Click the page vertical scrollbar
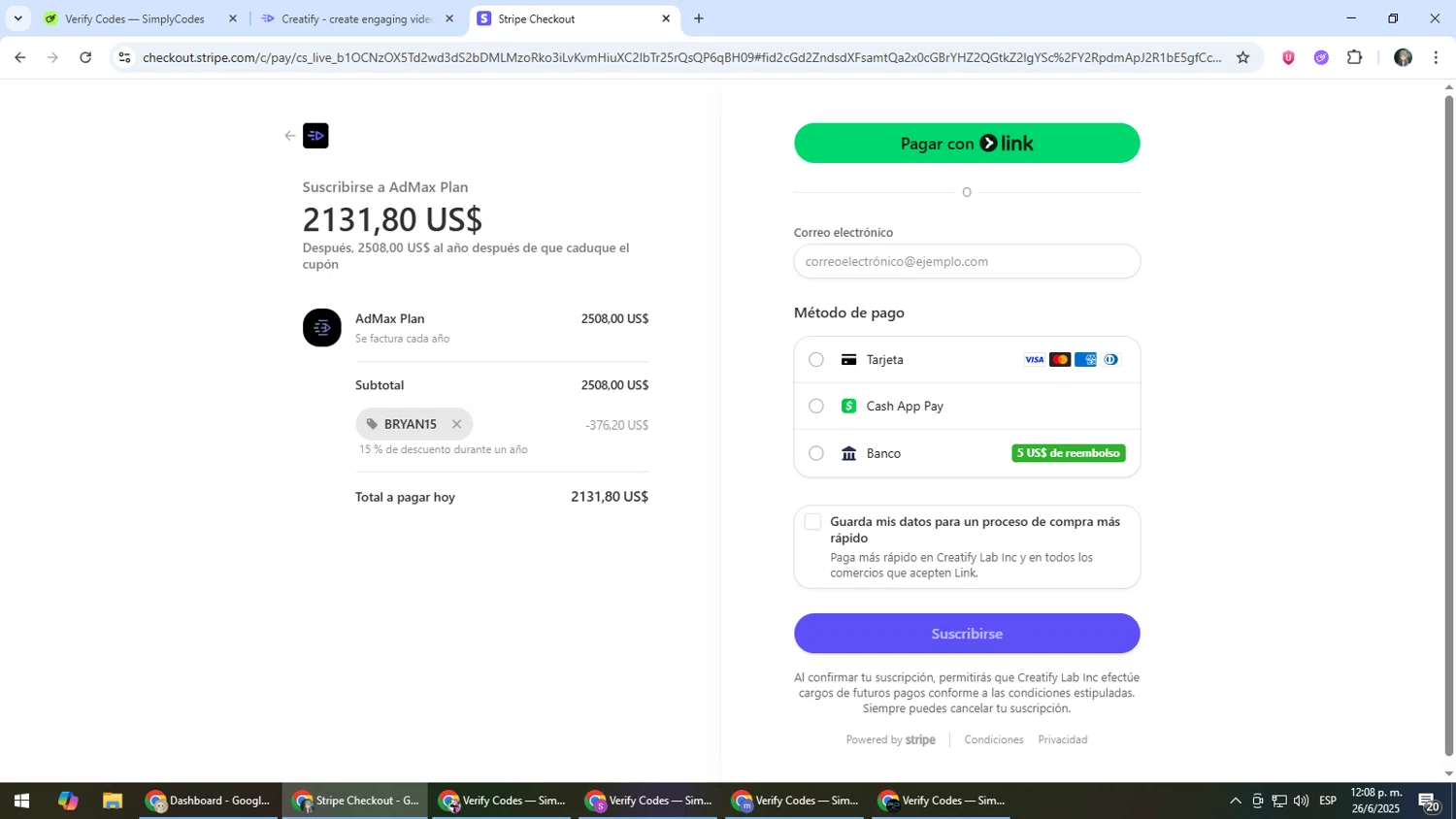Image resolution: width=1456 pixels, height=819 pixels. tap(1449, 425)
